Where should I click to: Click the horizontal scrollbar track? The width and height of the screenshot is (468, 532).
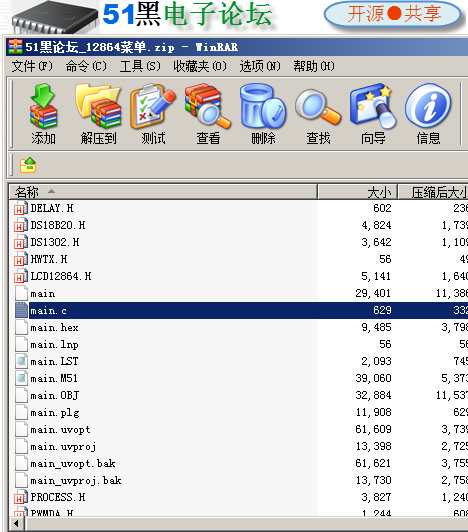tap(246, 524)
